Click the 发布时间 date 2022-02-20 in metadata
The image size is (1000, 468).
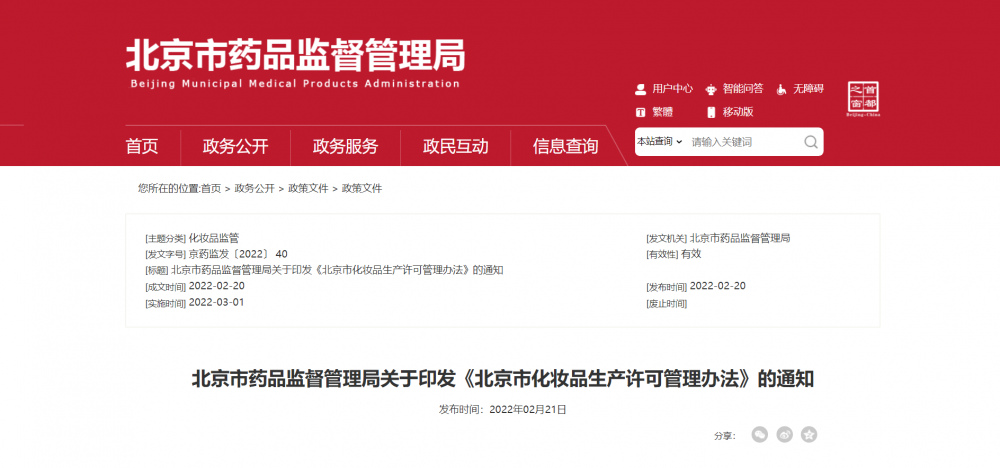click(x=717, y=286)
